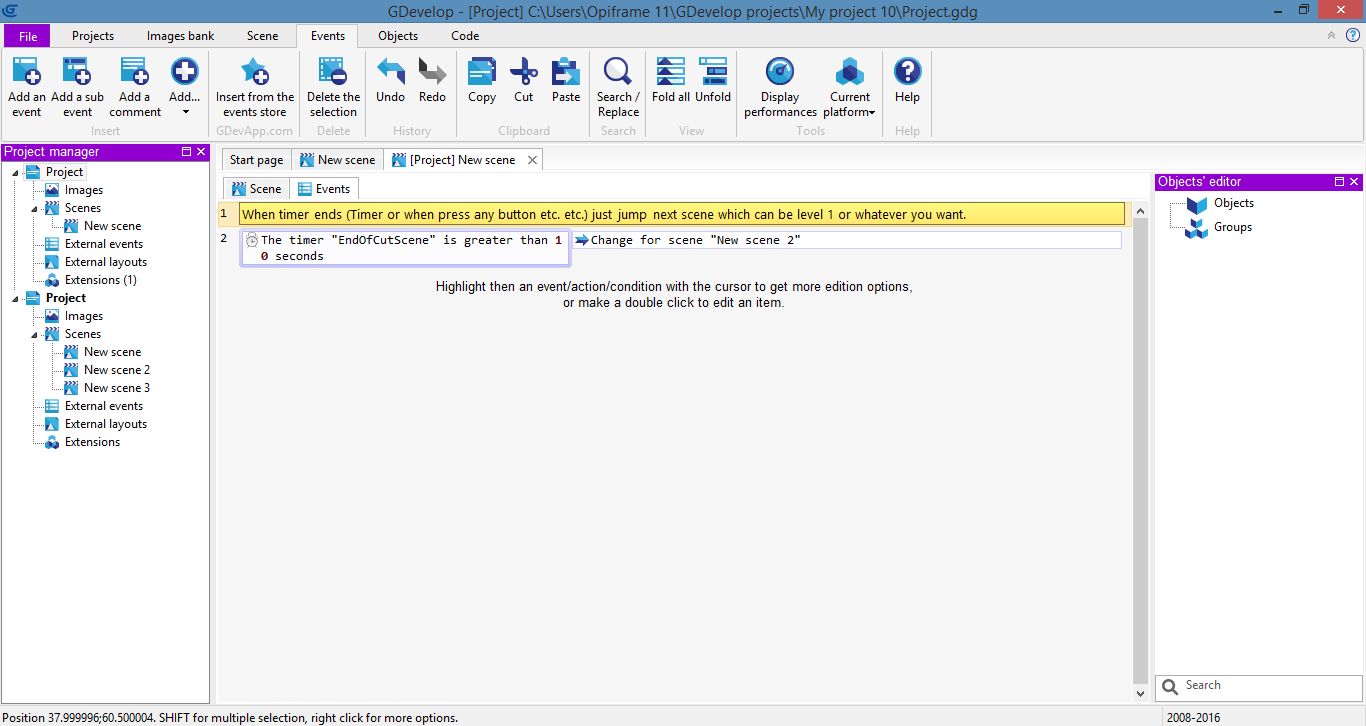Click Display performances icon
The height and width of the screenshot is (726, 1366).
click(x=780, y=74)
